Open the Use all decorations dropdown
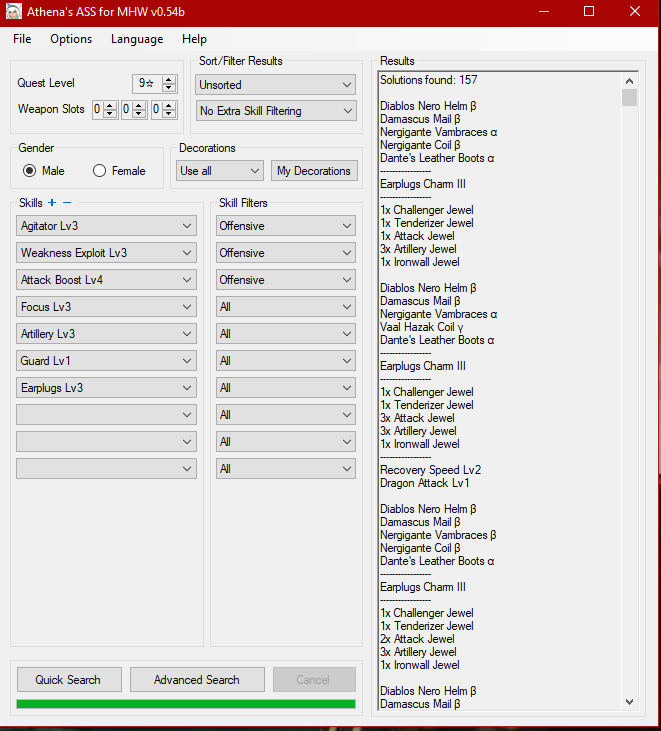This screenshot has height=731, width=661. click(x=220, y=171)
